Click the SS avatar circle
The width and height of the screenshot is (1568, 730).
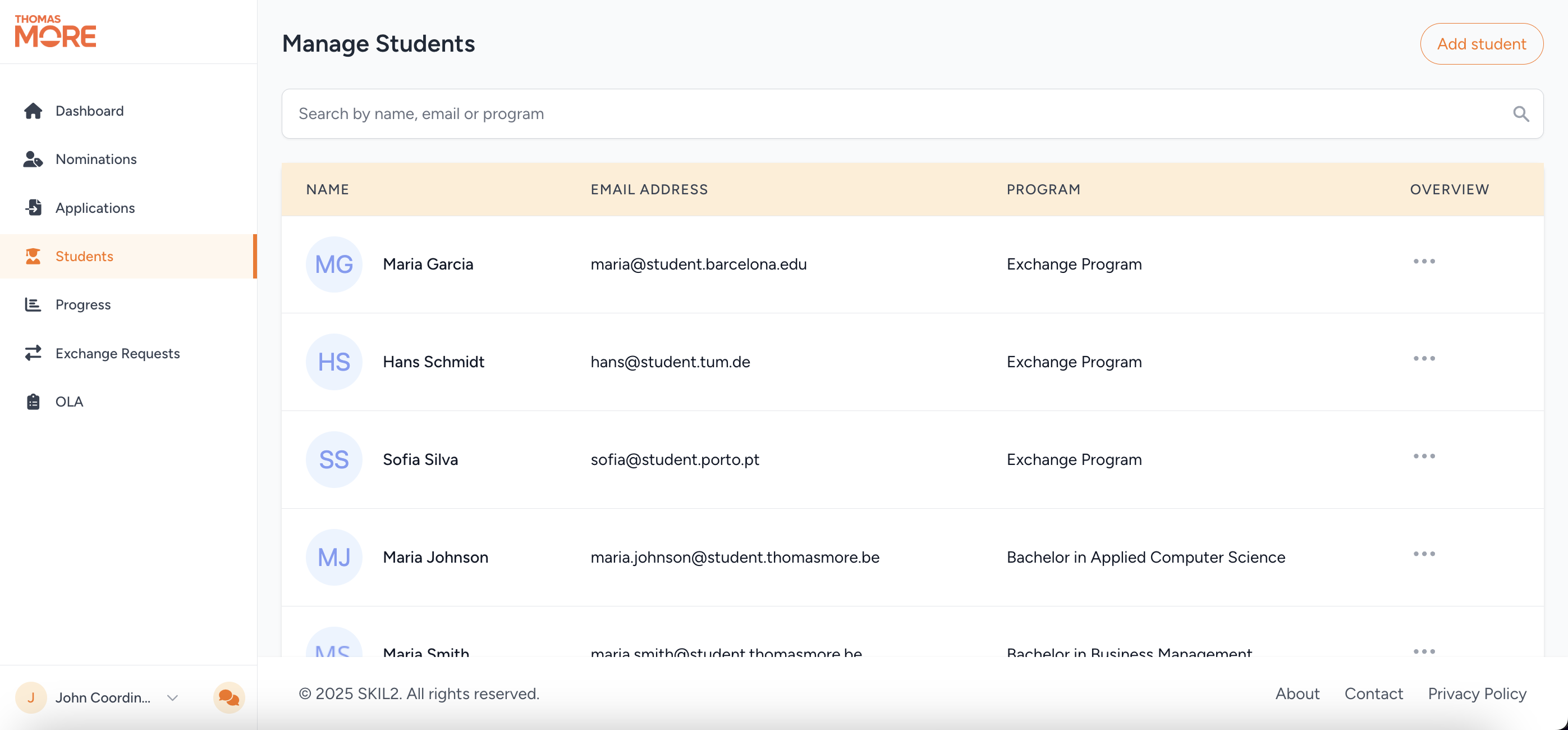click(334, 460)
